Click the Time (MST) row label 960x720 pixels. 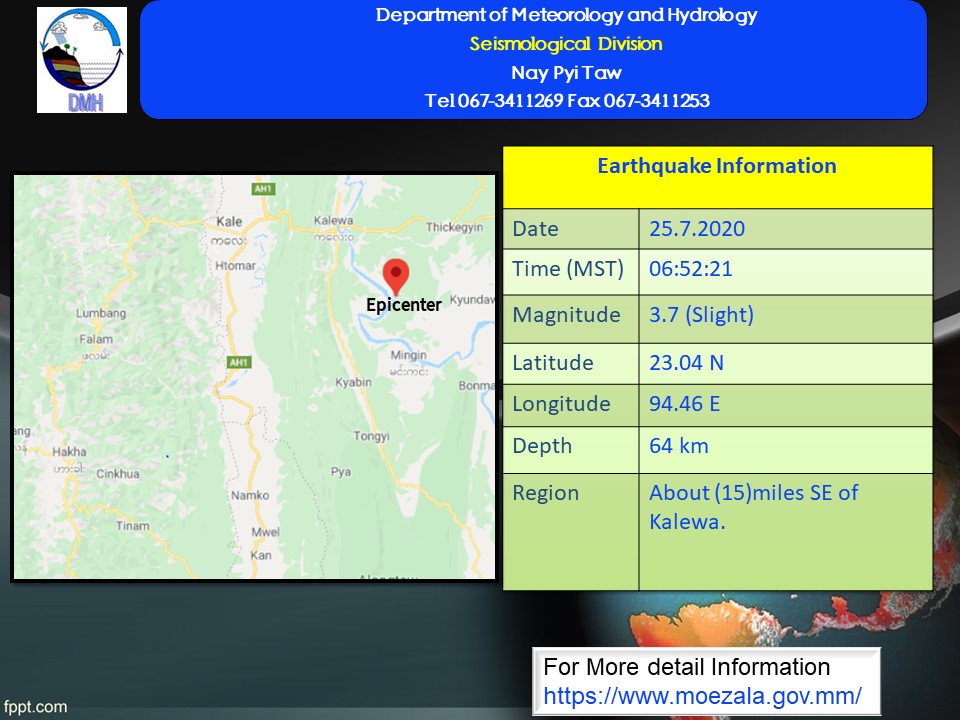[568, 269]
